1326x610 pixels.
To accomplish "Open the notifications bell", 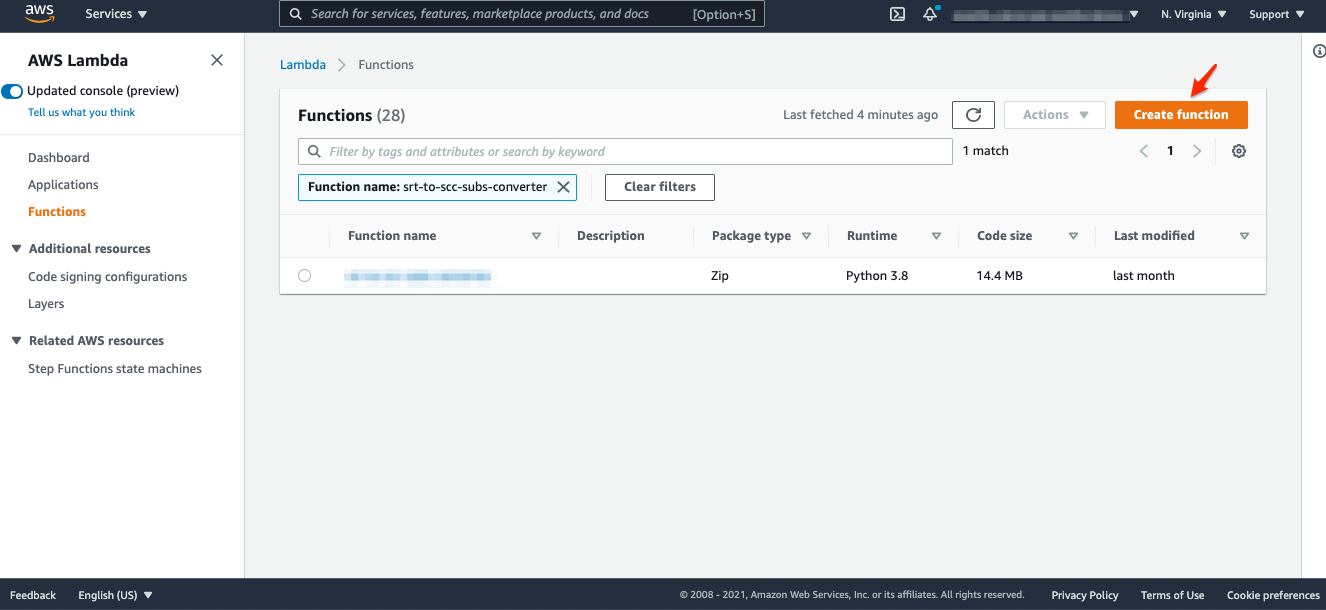I will pyautogui.click(x=931, y=14).
